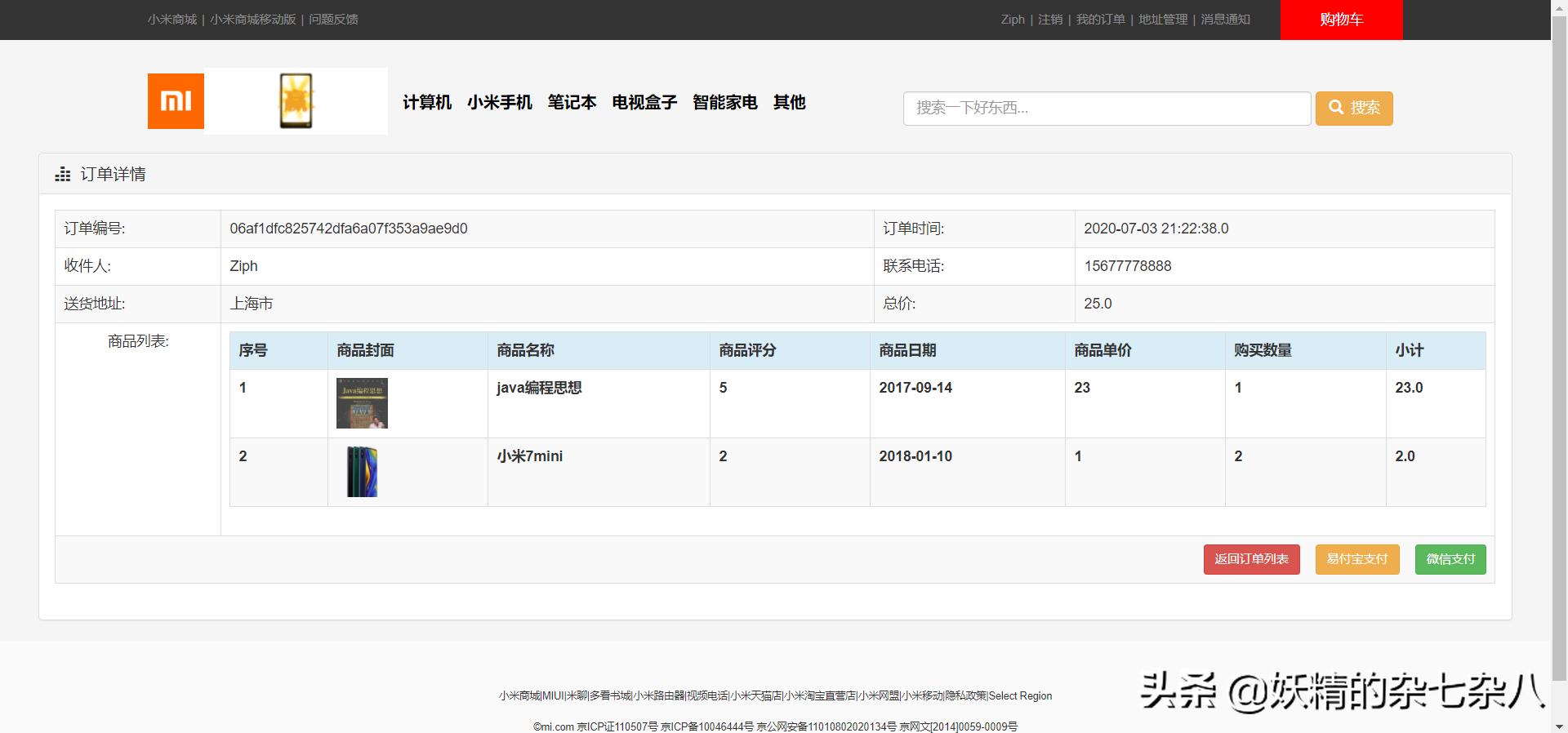Click the product name java编程思想
Screen dimensions: 1568x733
tap(539, 388)
